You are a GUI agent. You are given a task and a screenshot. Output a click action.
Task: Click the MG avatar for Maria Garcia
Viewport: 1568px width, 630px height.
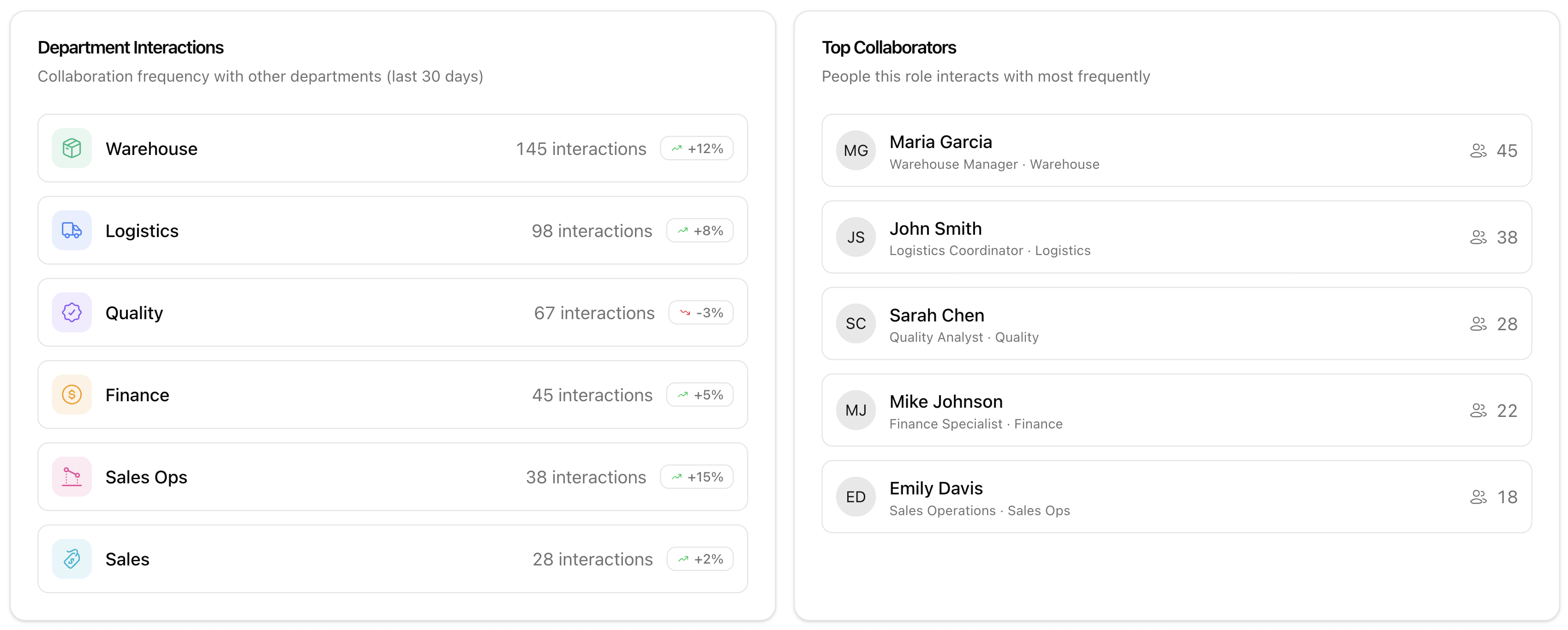[855, 151]
